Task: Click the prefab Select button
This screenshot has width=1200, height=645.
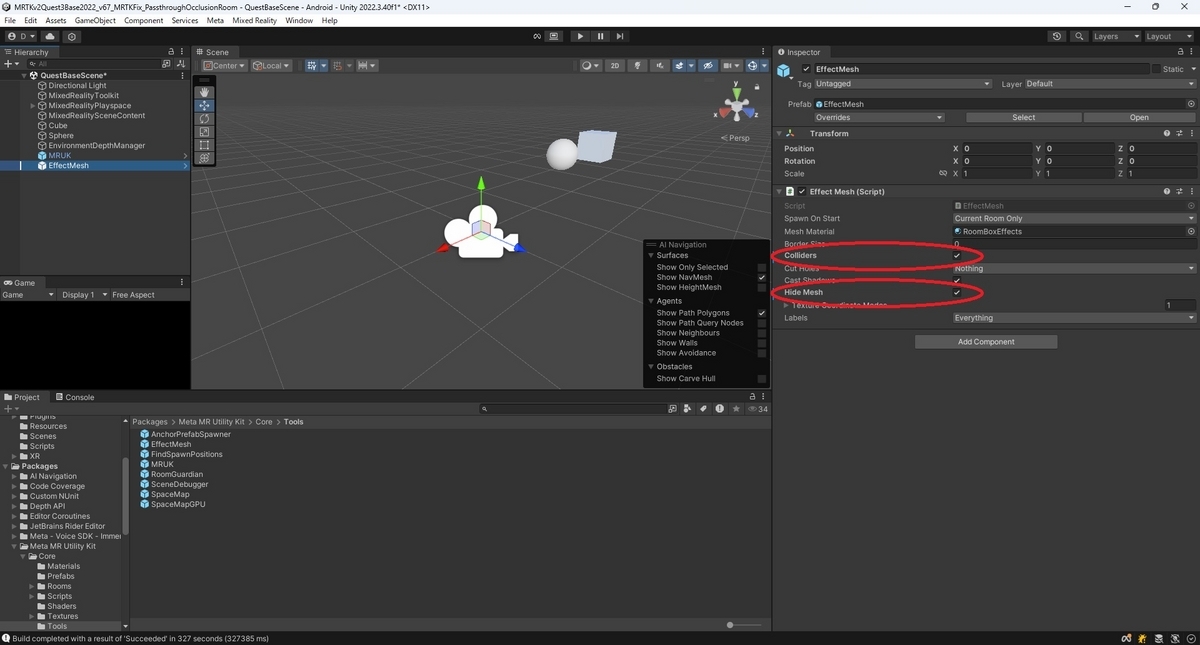Action: [x=1024, y=117]
